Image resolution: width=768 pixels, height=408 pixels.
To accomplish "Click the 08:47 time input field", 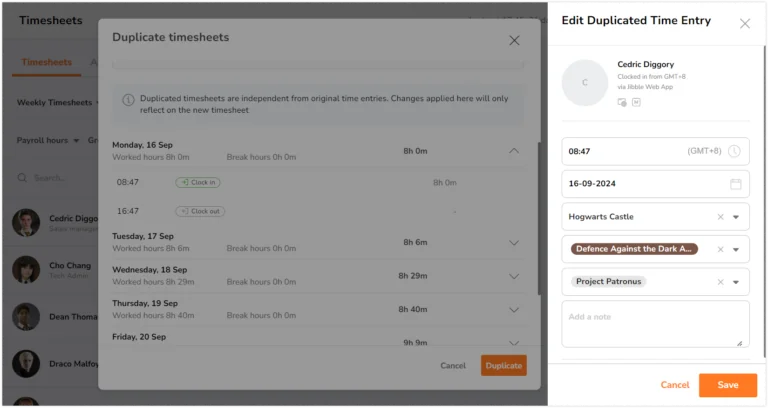I will (655, 151).
